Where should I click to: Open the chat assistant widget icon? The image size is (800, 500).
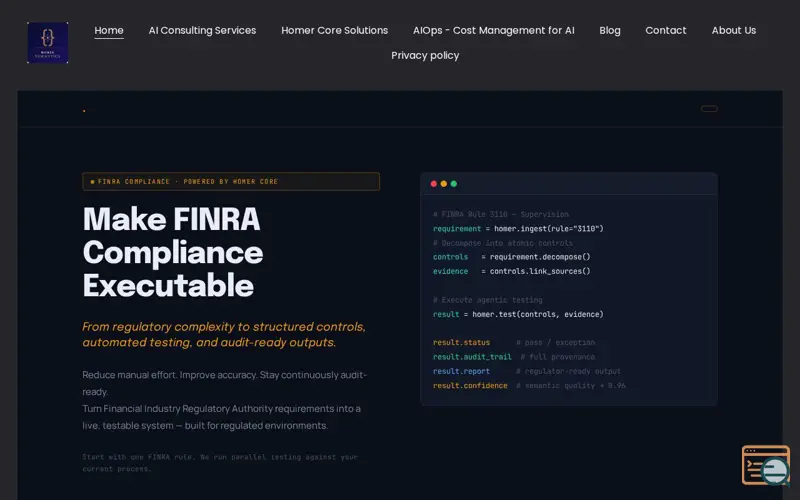coord(766,465)
